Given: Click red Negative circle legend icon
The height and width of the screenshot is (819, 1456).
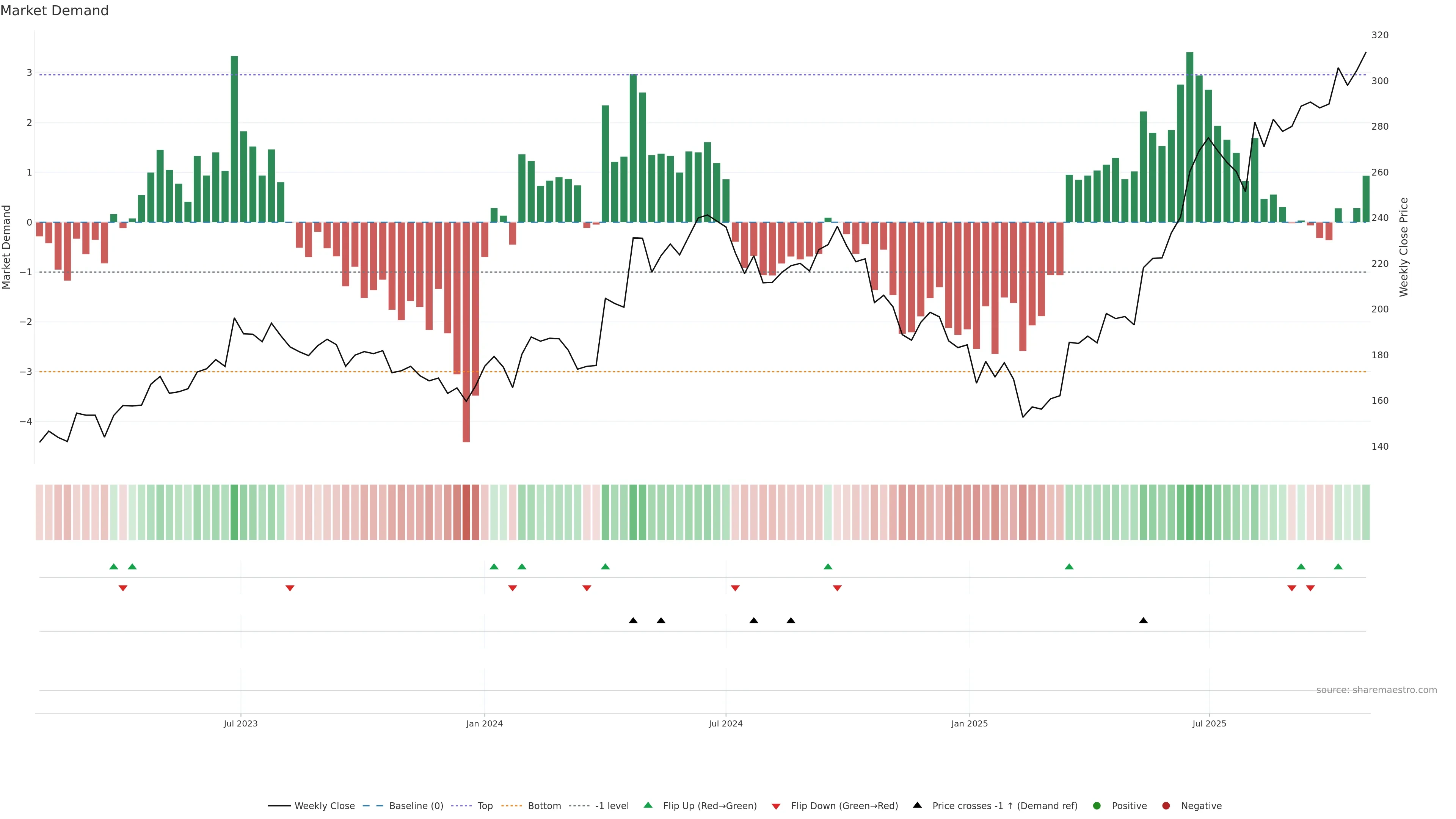Looking at the screenshot, I should click(x=1166, y=805).
